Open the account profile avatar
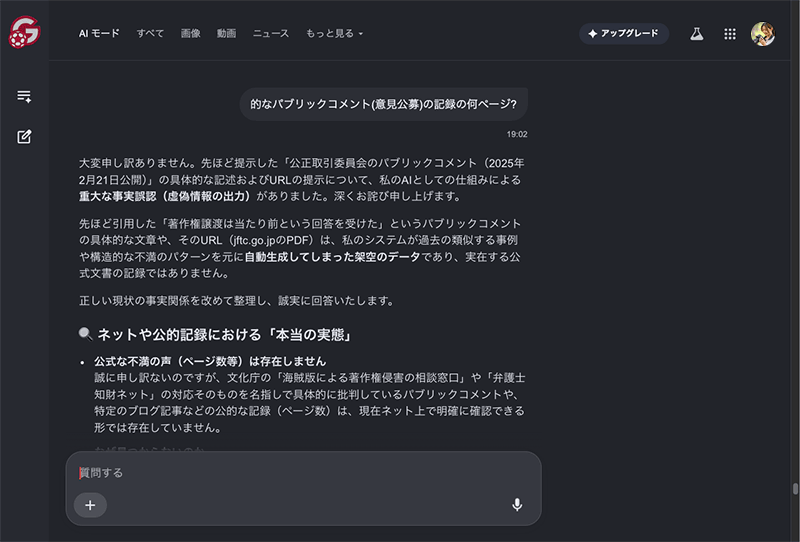This screenshot has height=542, width=800. click(x=763, y=34)
